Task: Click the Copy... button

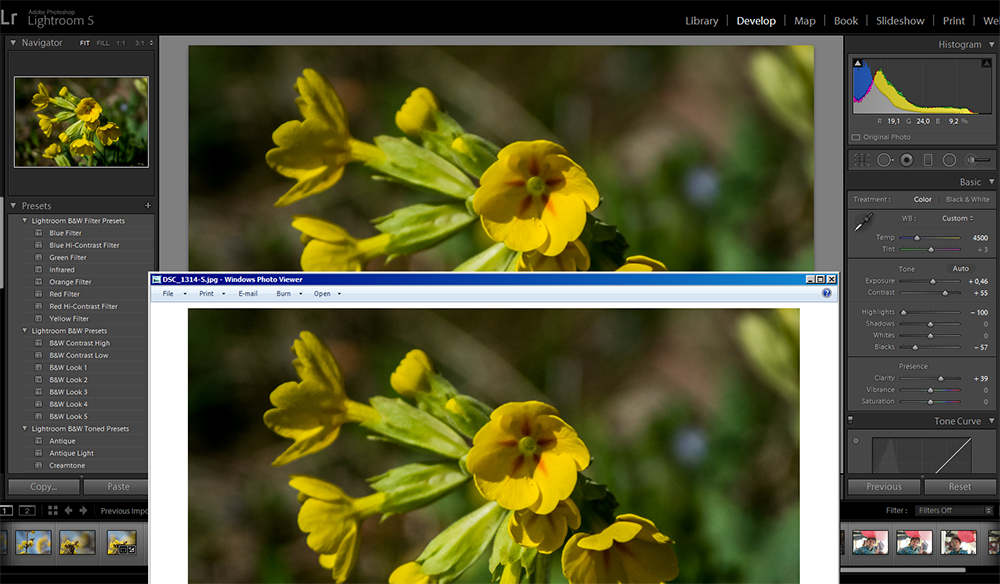Action: pos(43,486)
